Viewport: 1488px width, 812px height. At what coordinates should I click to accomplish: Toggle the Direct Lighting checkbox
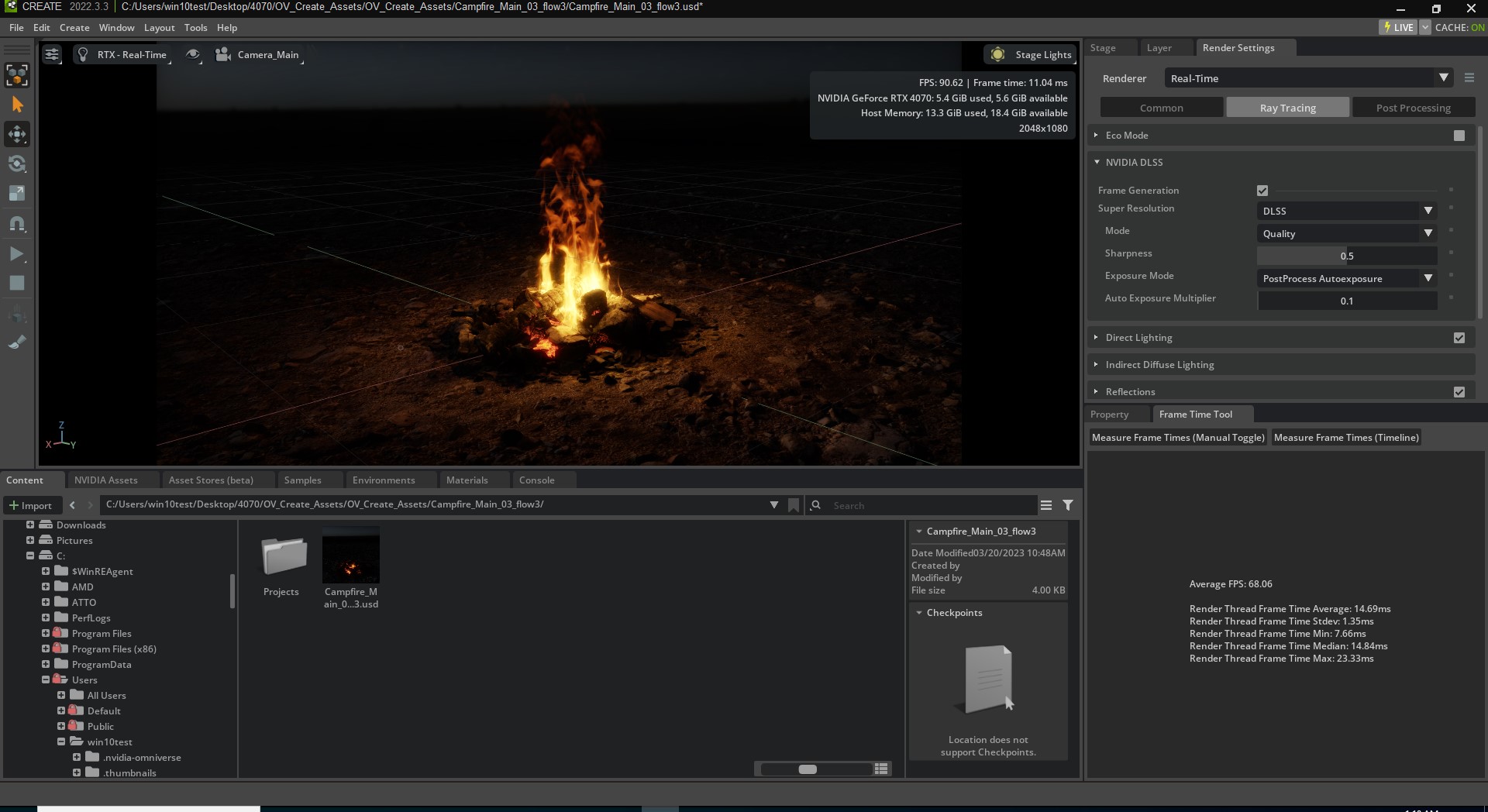pos(1459,338)
